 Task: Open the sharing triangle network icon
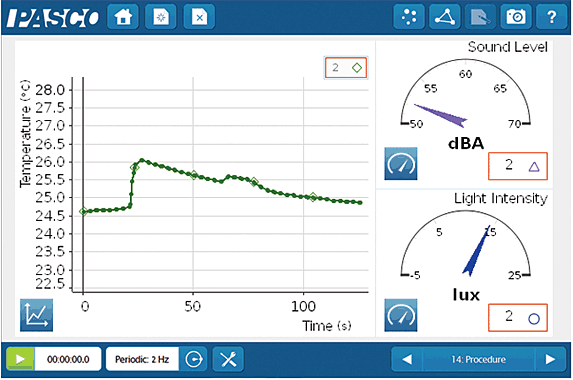[445, 17]
